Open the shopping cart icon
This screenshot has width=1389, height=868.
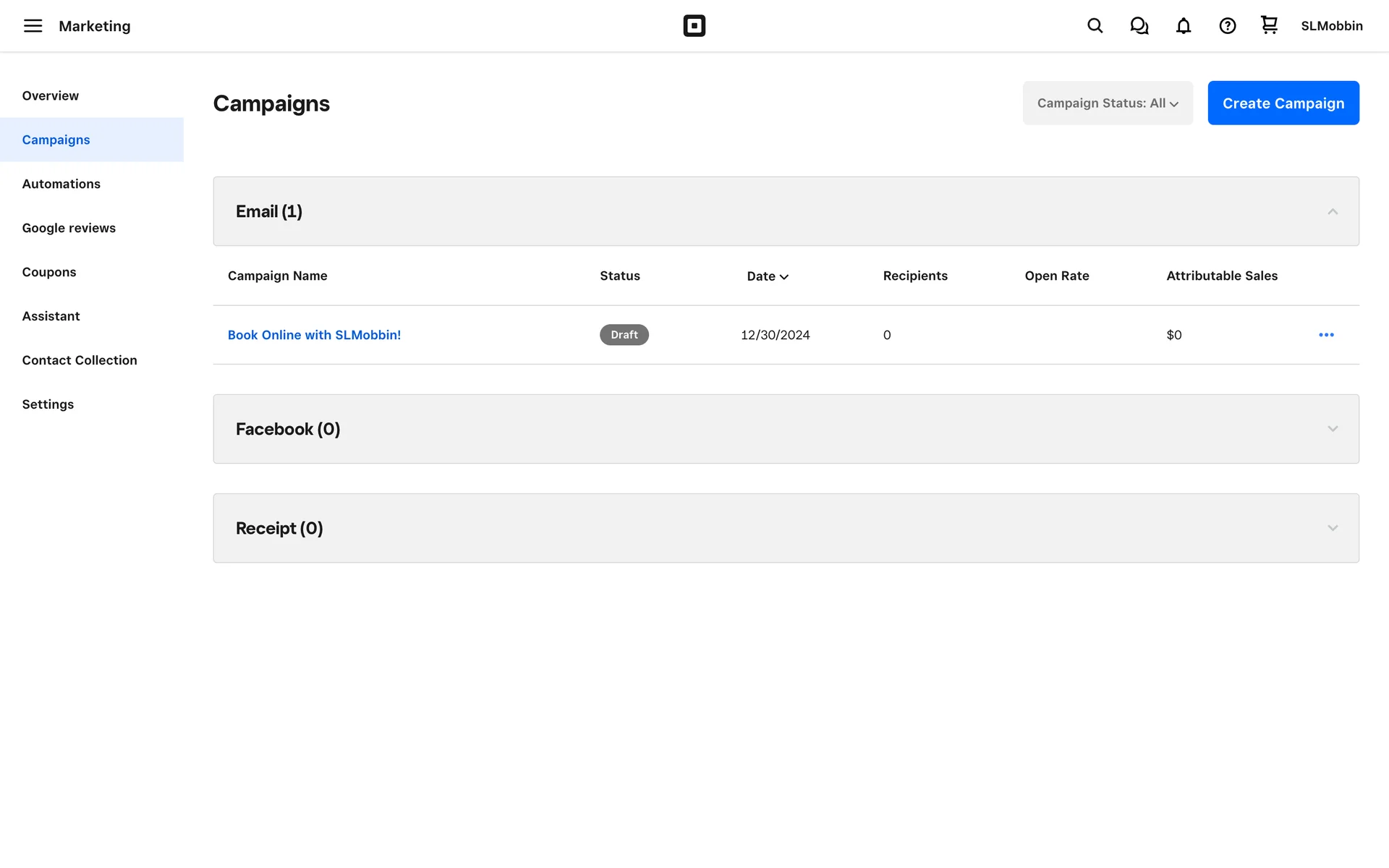click(x=1269, y=25)
